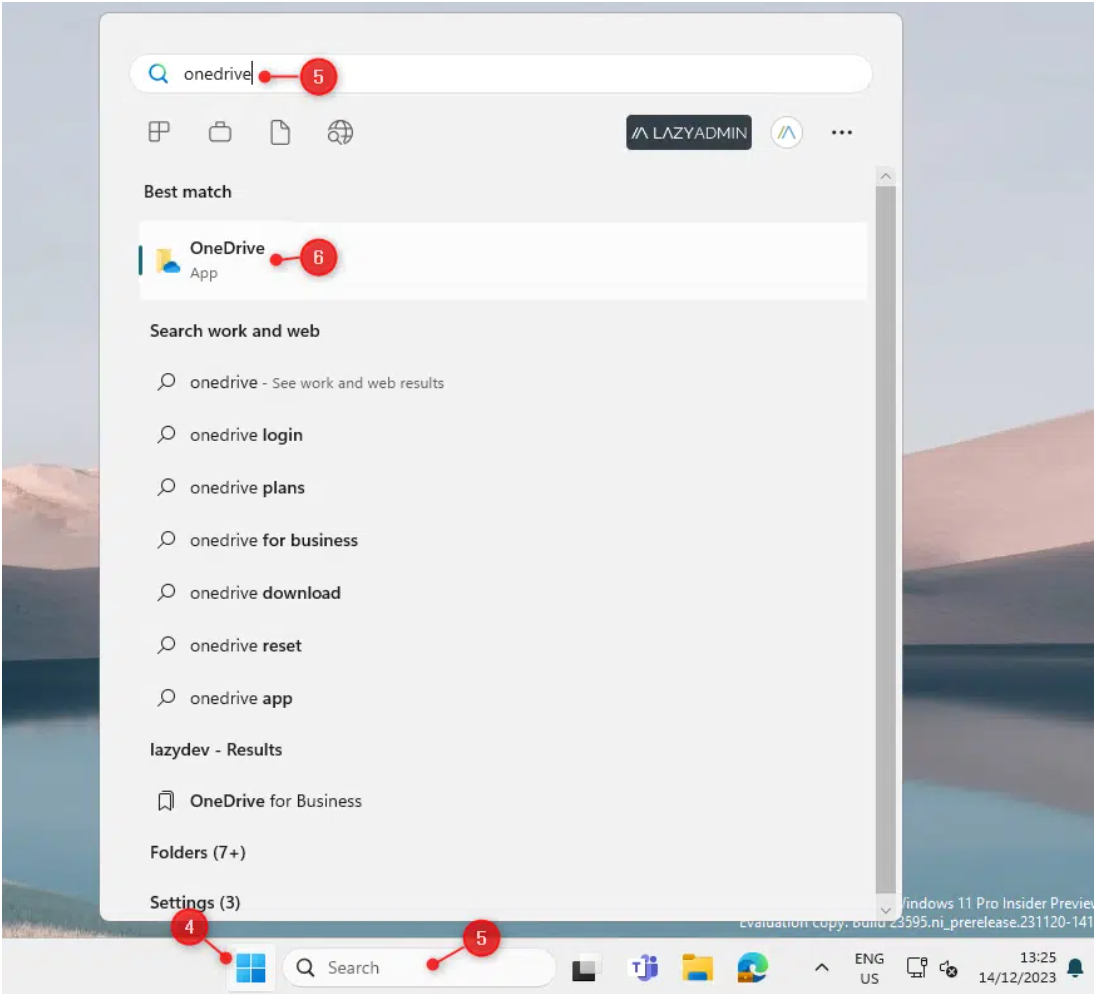Launch Microsoft Edge from the taskbar
The width and height of the screenshot is (1098, 997).
tap(752, 968)
